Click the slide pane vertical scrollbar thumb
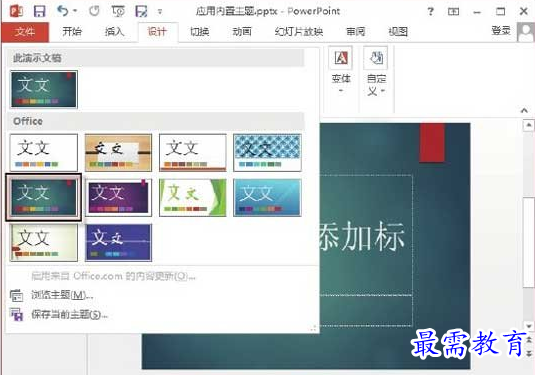Image resolution: width=535 pixels, height=375 pixels. [x=529, y=242]
